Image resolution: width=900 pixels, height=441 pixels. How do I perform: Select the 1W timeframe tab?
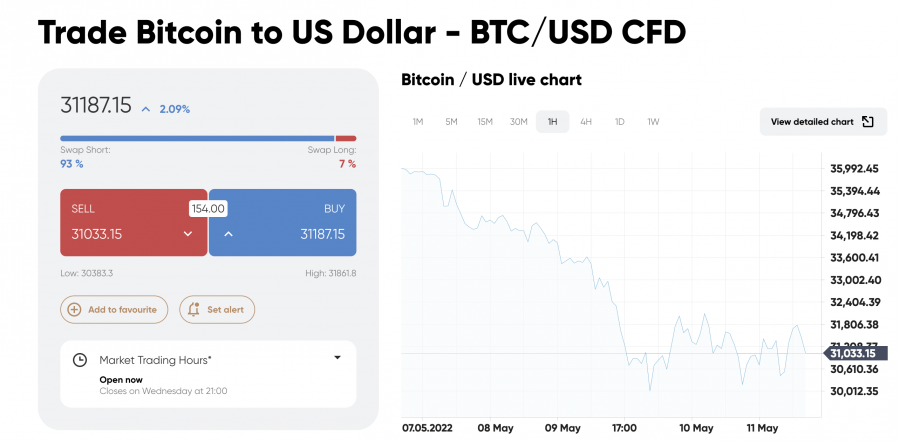click(653, 122)
